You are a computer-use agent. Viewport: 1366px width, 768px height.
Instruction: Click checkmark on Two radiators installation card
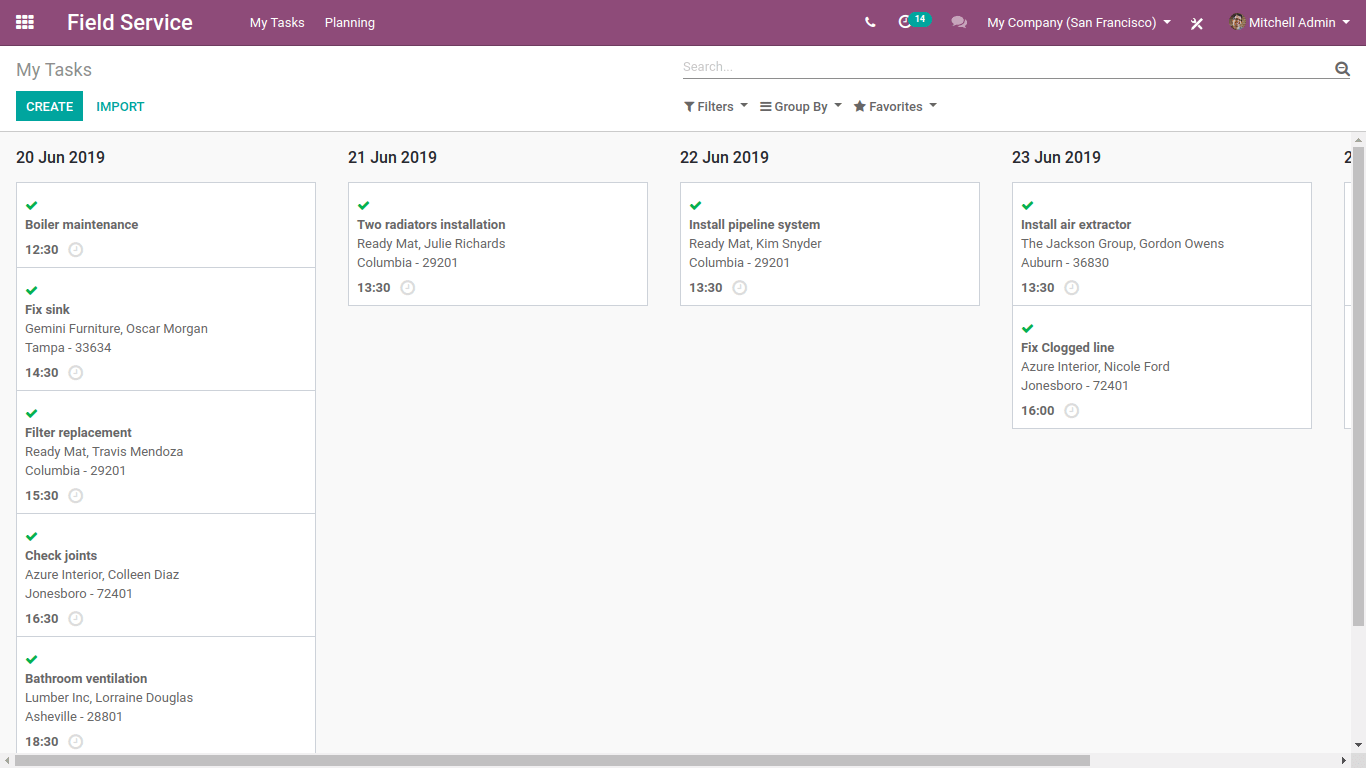coord(364,205)
